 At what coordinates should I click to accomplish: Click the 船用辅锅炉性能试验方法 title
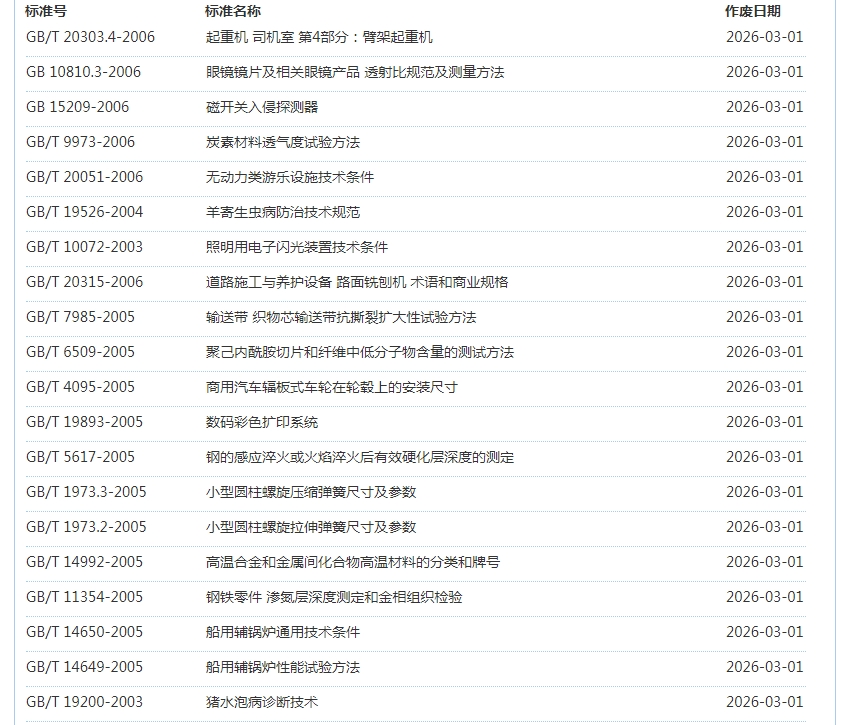283,667
